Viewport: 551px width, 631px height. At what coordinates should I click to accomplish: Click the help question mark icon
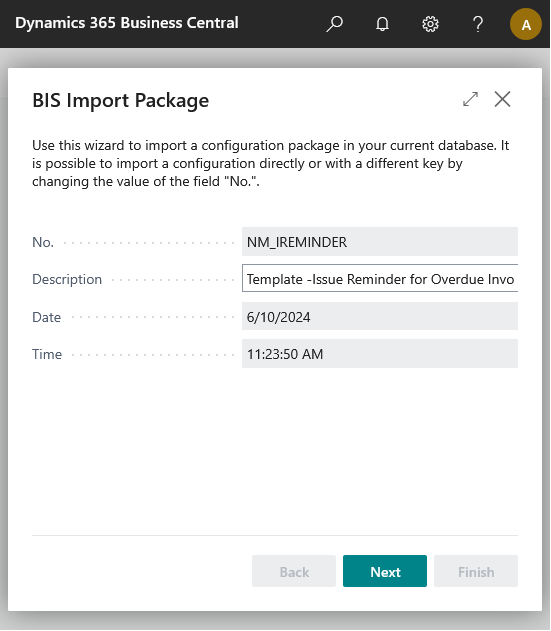[478, 24]
